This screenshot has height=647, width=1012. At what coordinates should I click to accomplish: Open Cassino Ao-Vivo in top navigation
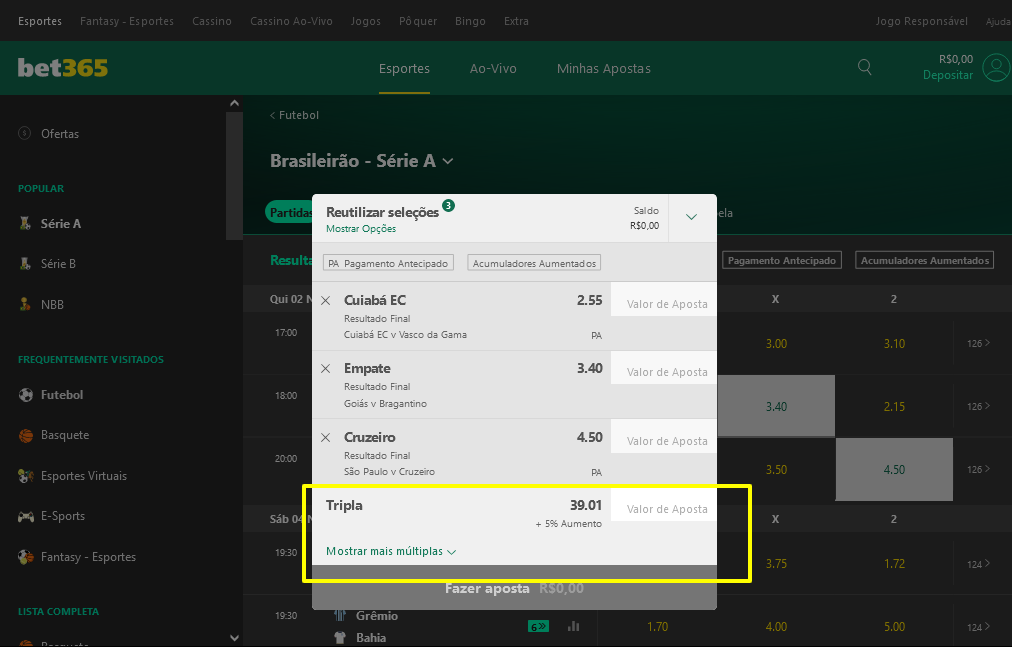tap(291, 21)
